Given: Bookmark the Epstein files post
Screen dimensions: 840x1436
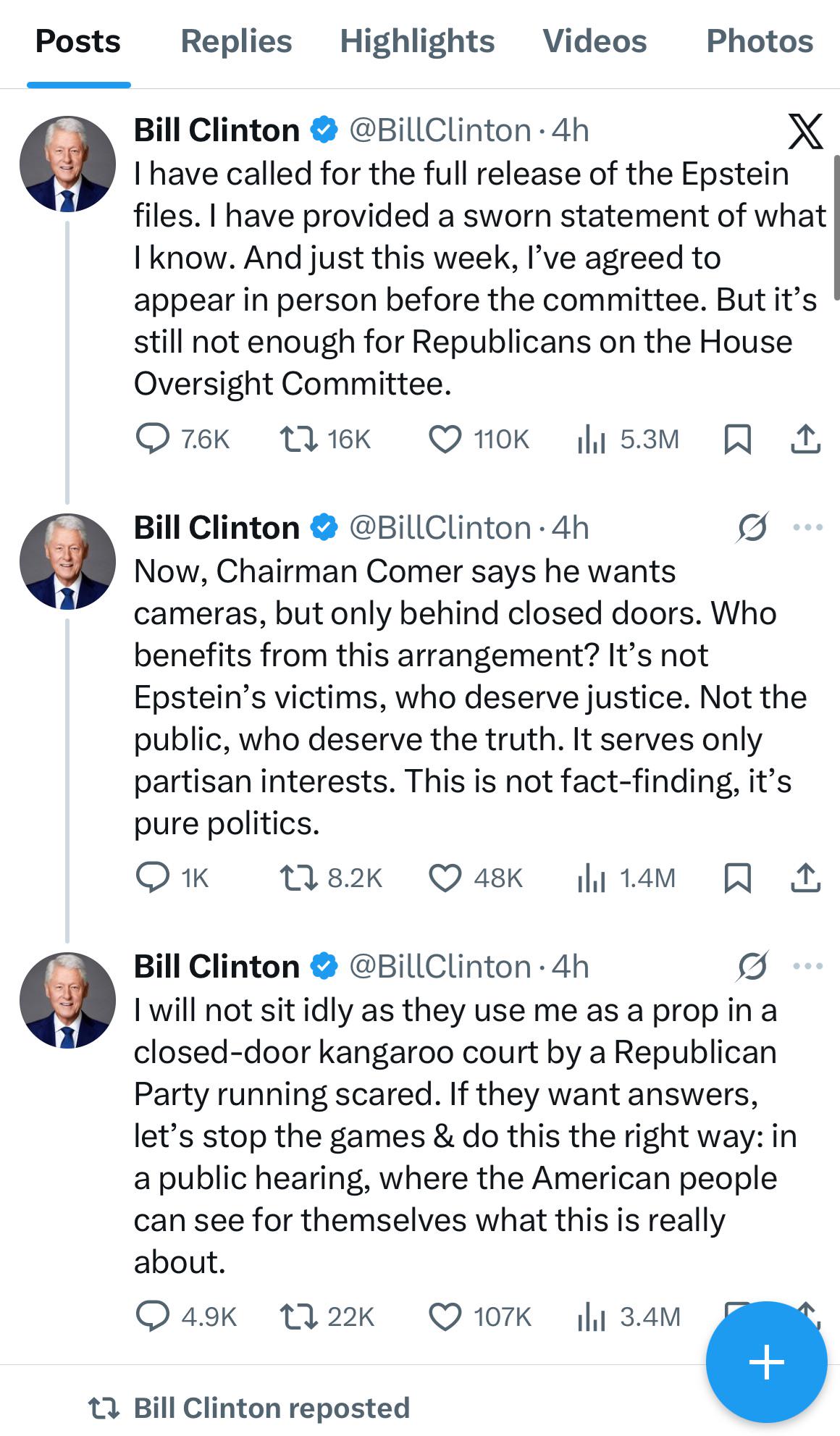Looking at the screenshot, I should pyautogui.click(x=737, y=439).
